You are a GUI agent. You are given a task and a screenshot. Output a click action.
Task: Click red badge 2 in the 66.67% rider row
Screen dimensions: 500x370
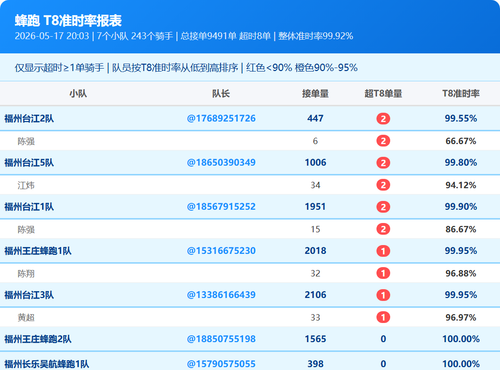(383, 141)
